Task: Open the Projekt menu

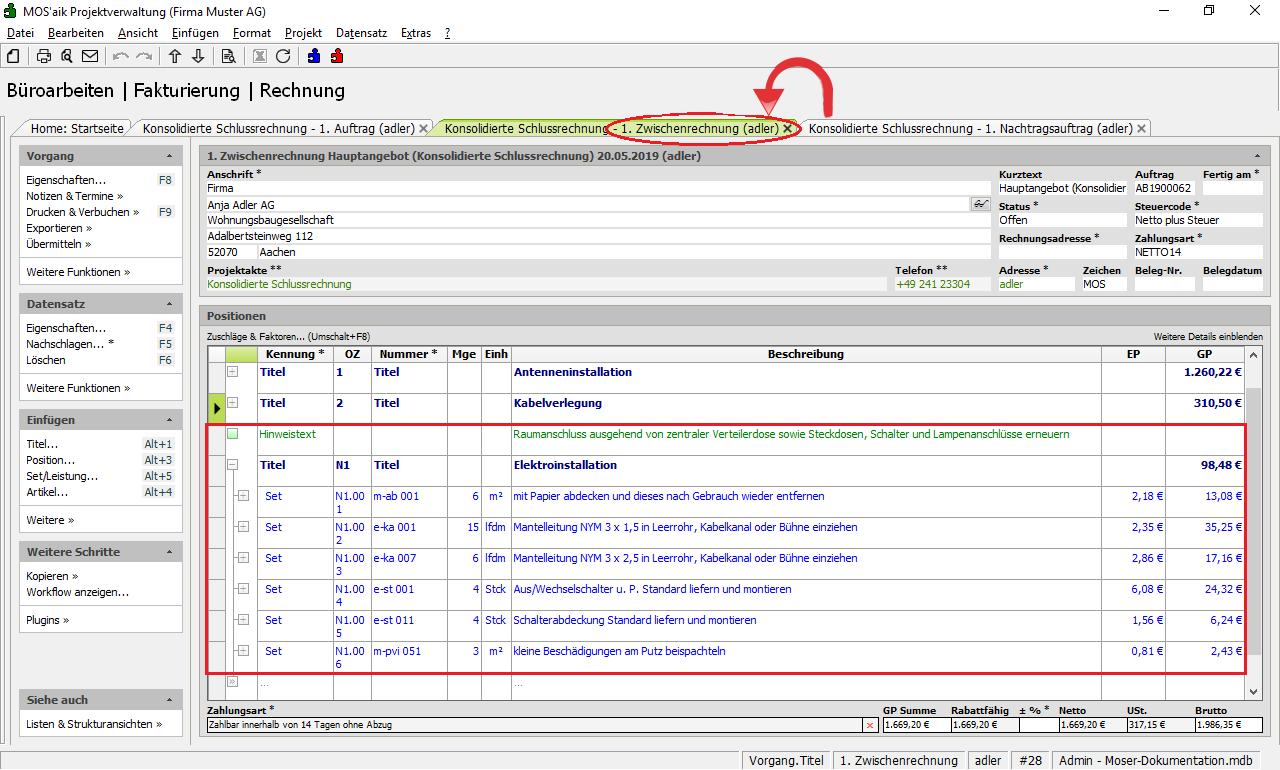Action: point(303,33)
